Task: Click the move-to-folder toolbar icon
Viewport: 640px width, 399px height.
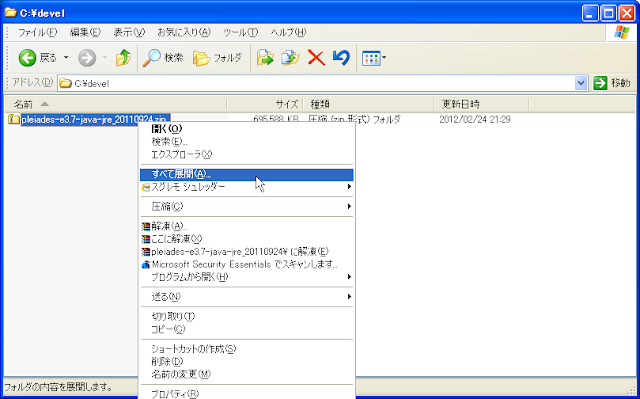Action: click(x=265, y=58)
